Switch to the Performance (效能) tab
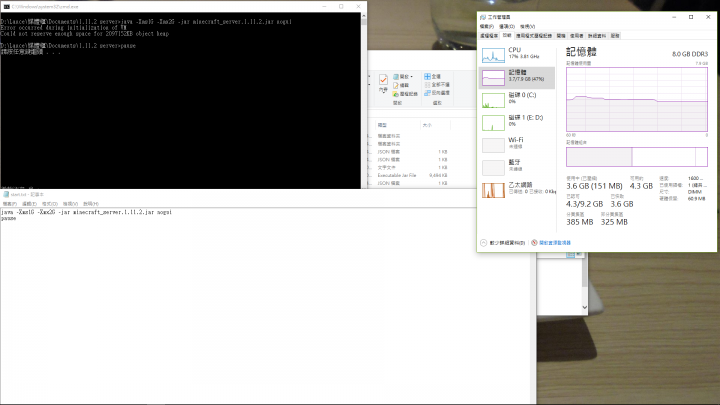 [x=507, y=35]
